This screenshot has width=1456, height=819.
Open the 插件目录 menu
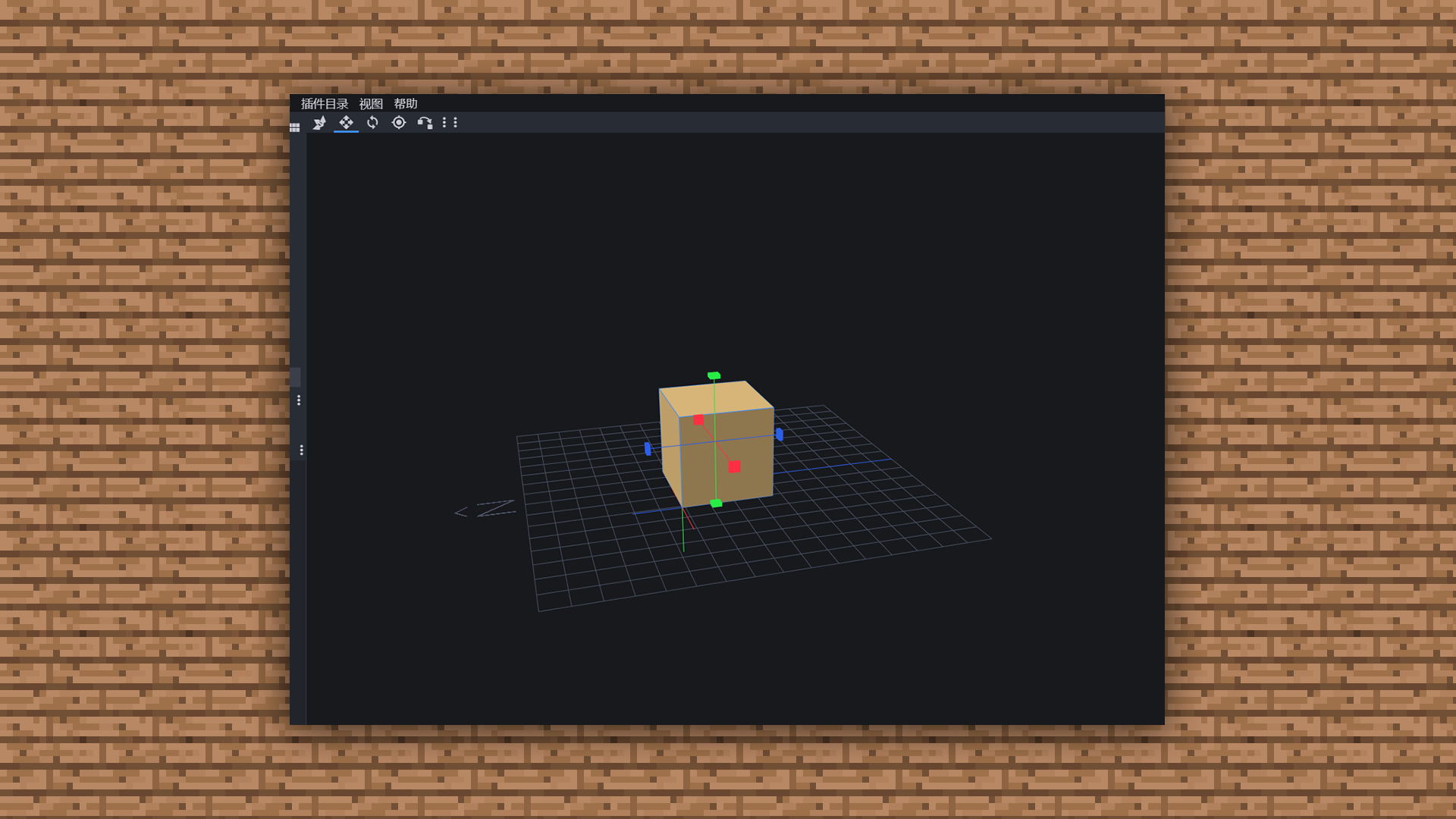point(325,104)
